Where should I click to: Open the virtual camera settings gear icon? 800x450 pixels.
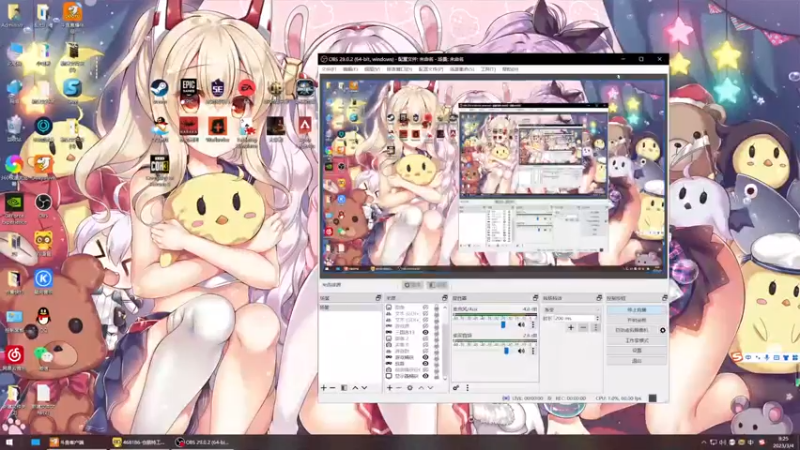663,330
